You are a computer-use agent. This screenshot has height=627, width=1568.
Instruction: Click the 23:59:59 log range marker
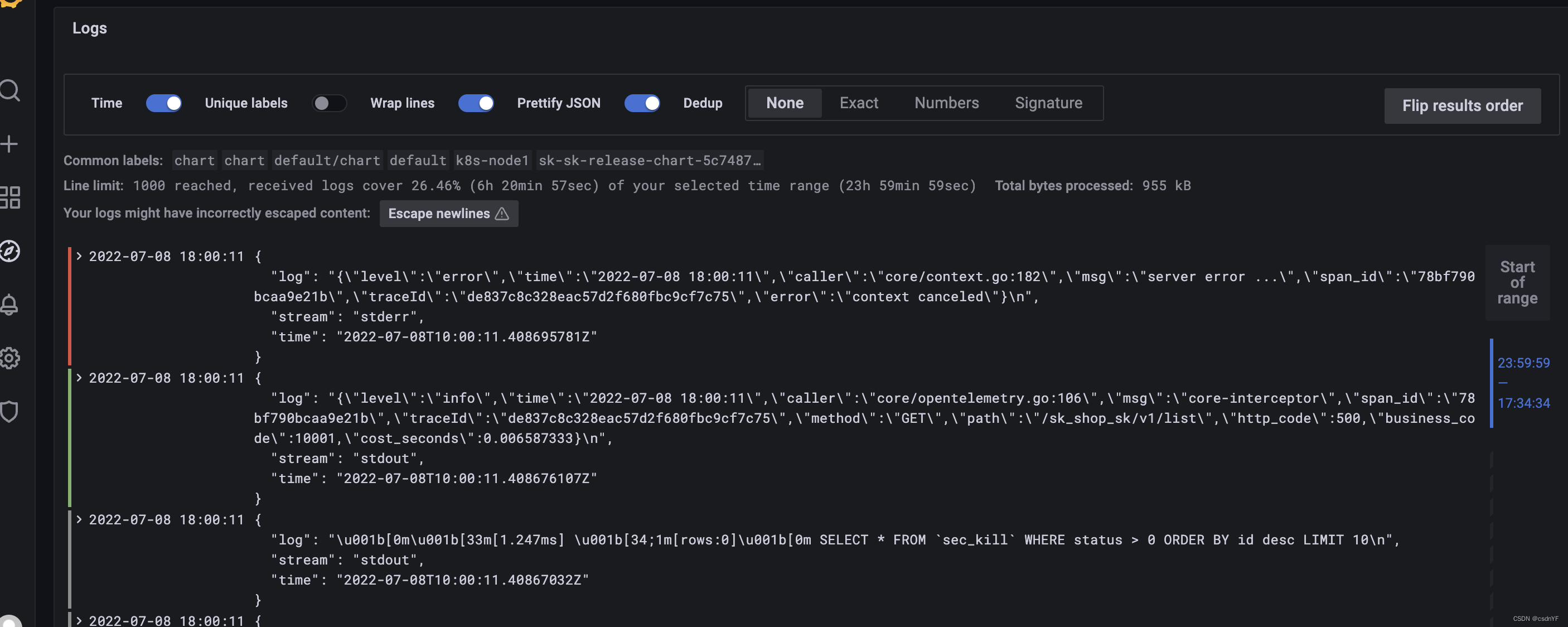1523,363
